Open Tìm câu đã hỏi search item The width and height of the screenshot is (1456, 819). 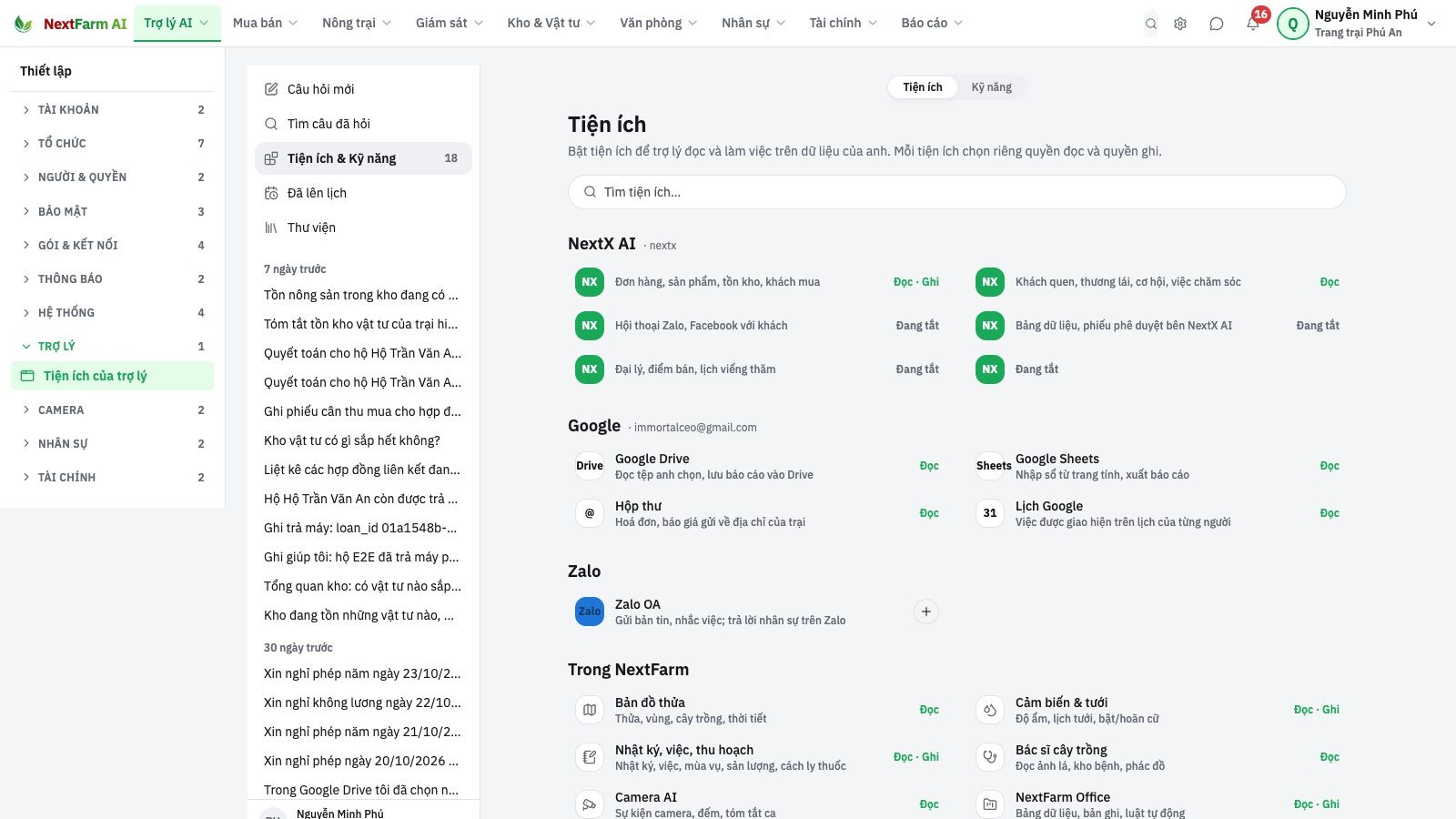363,124
